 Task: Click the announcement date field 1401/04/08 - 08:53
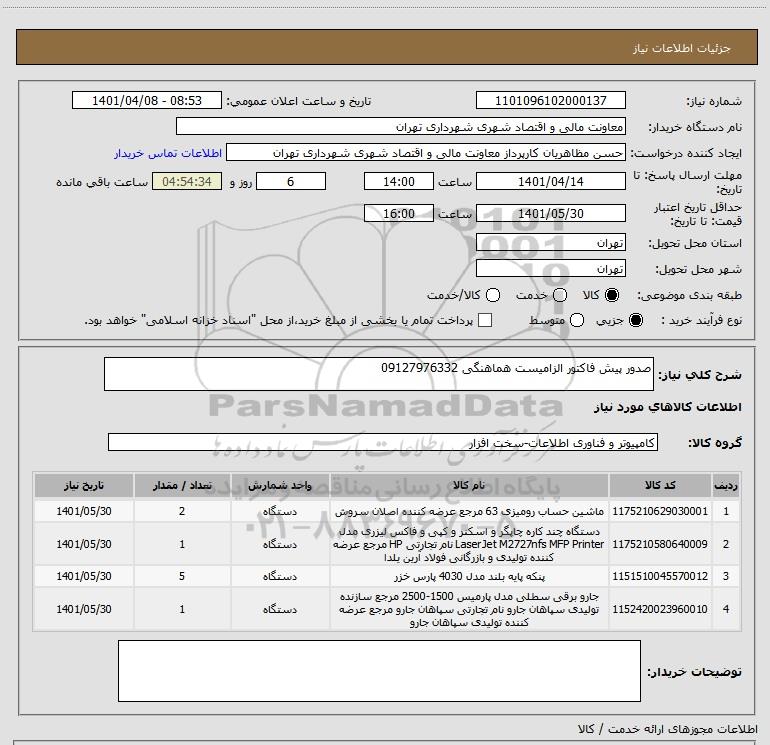(x=147, y=100)
